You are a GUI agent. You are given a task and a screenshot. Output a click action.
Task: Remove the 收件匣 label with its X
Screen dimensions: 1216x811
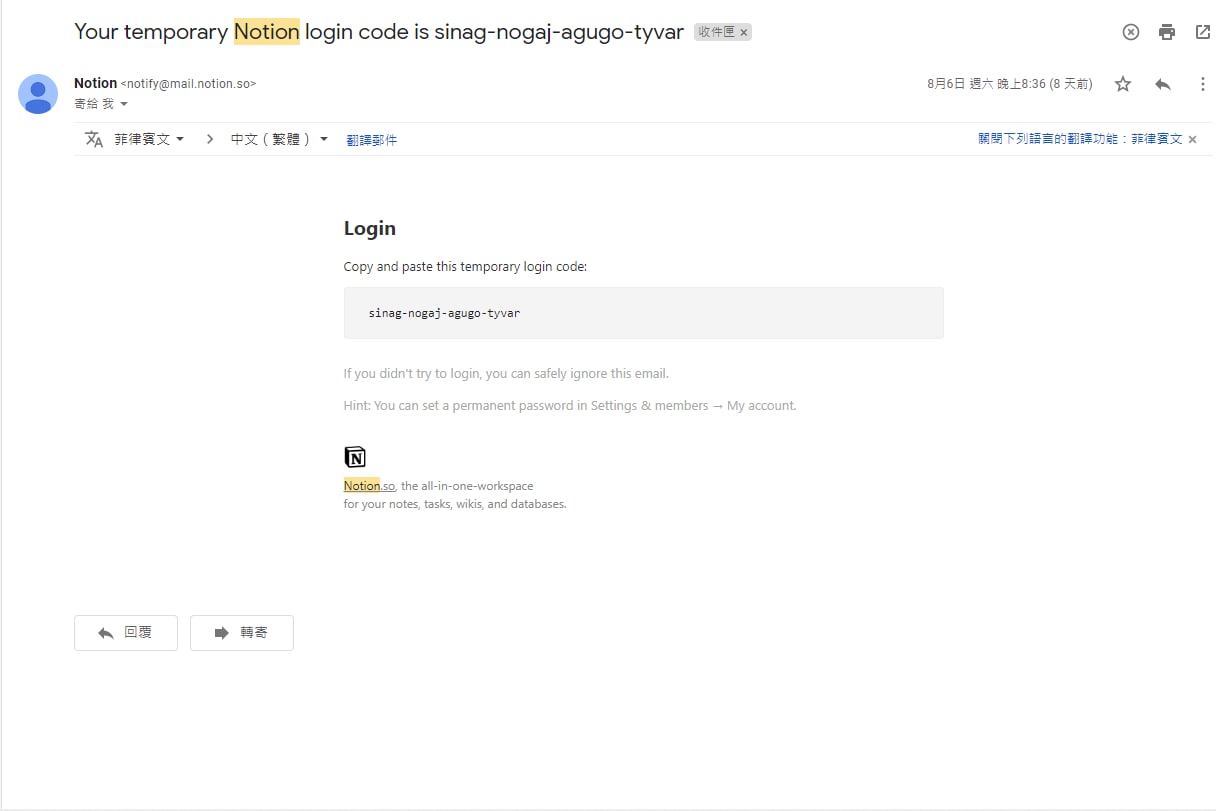click(743, 32)
